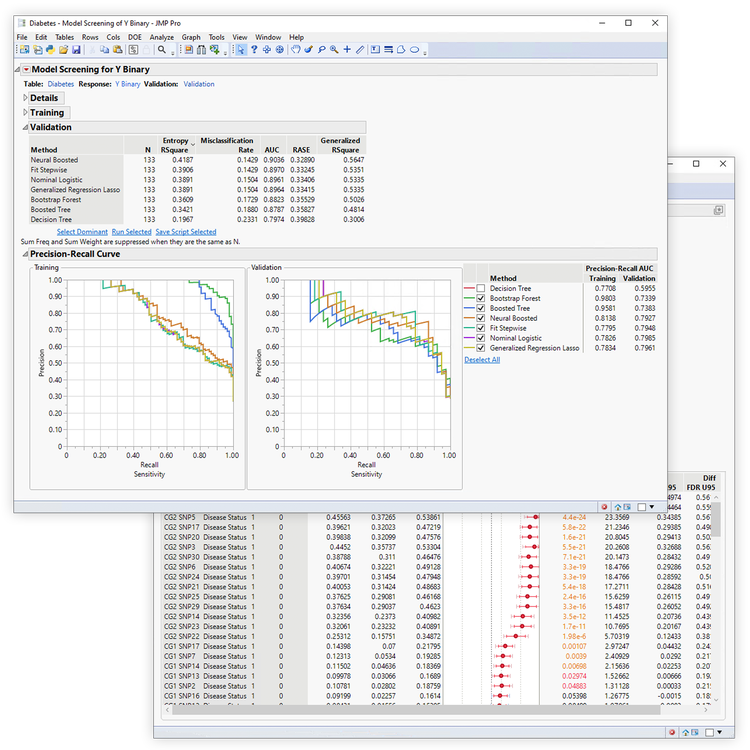Open Model Screening red triangle menu
The image size is (750, 750).
tap(26, 69)
